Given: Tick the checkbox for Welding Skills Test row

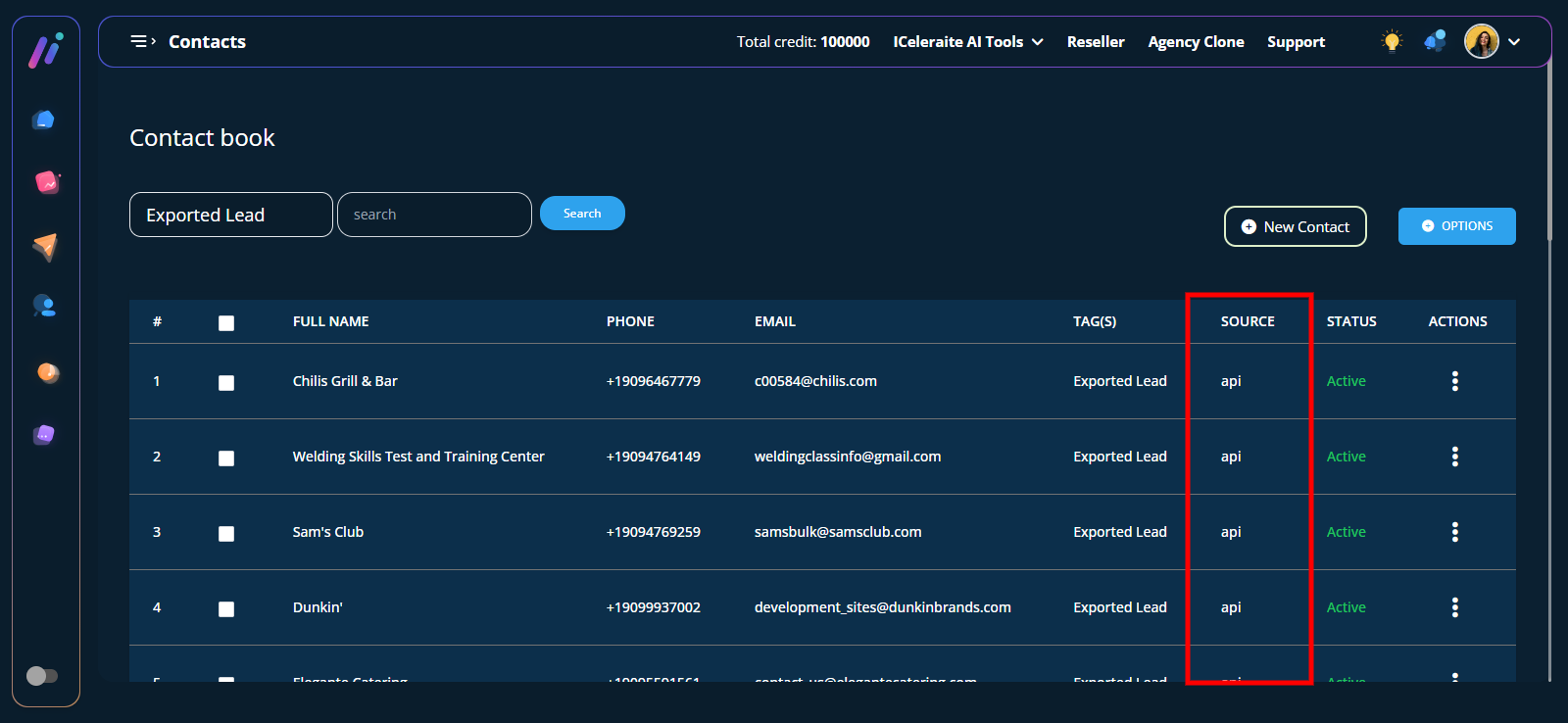Looking at the screenshot, I should point(226,458).
